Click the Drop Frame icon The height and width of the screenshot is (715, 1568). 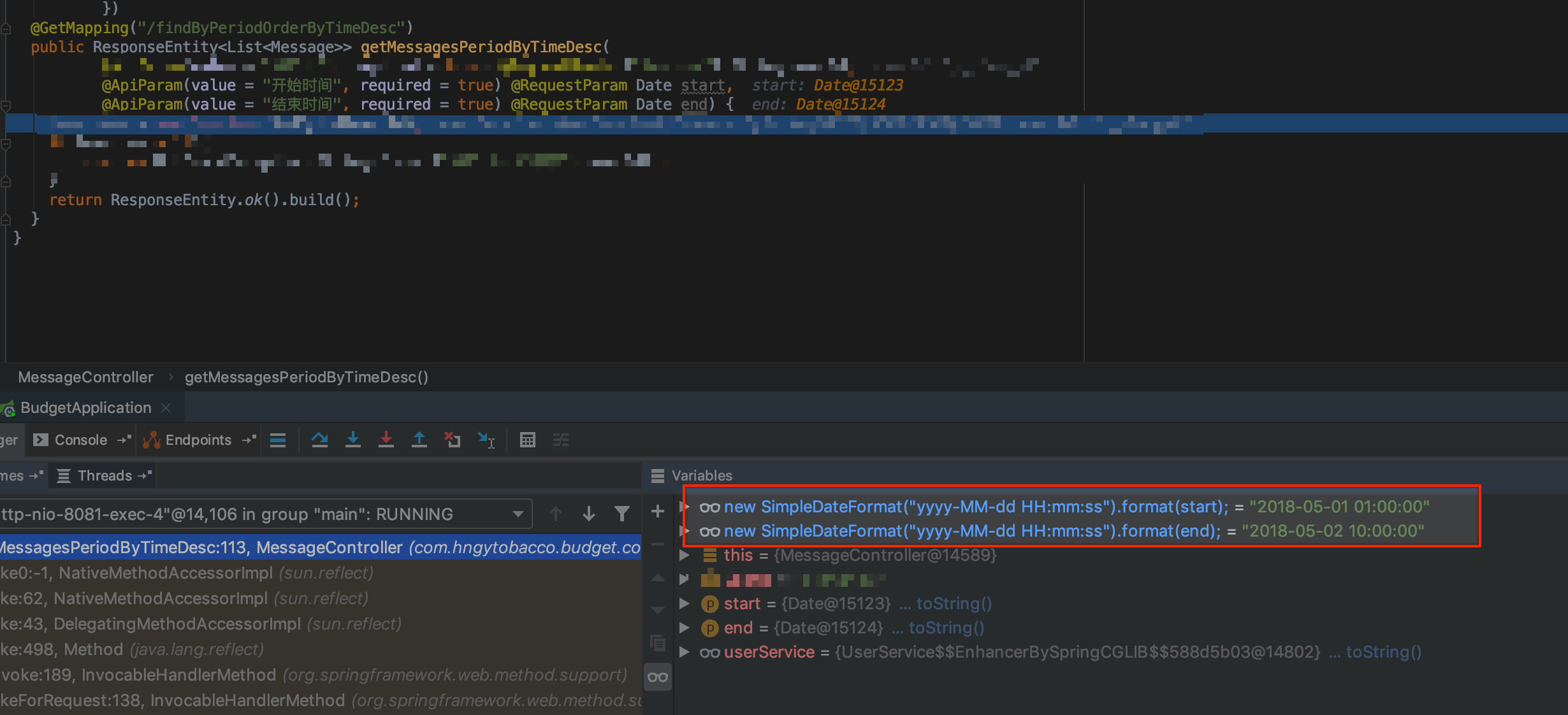[x=453, y=440]
